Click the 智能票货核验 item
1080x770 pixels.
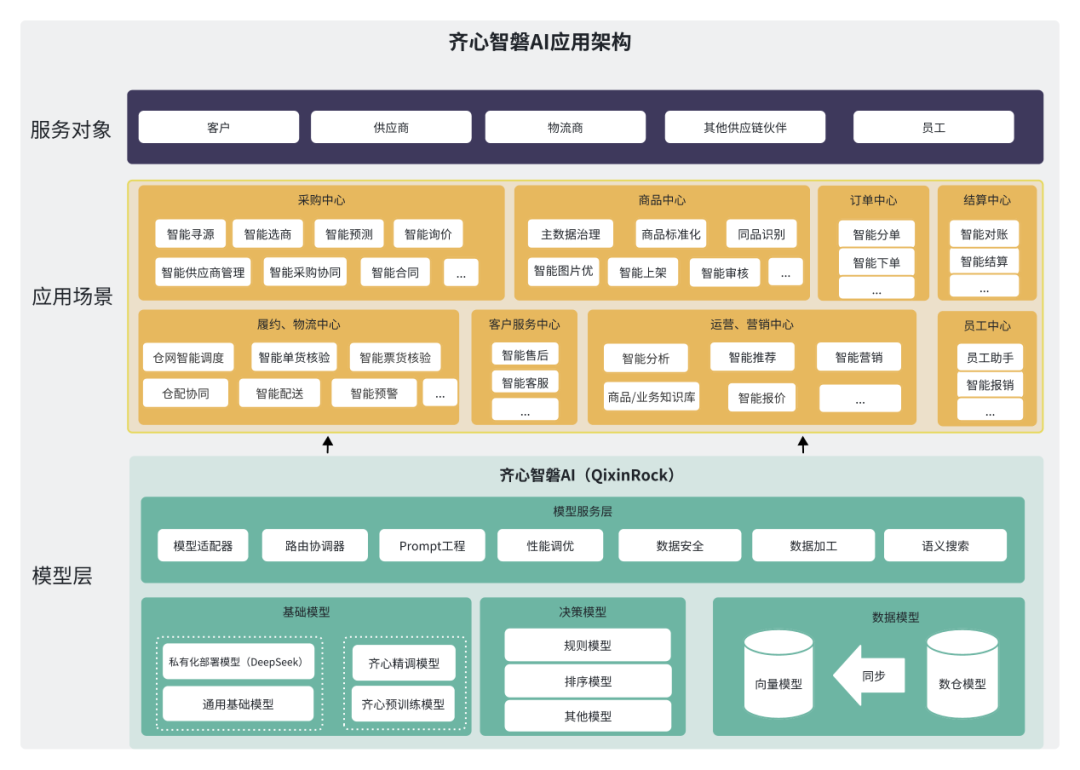(395, 357)
